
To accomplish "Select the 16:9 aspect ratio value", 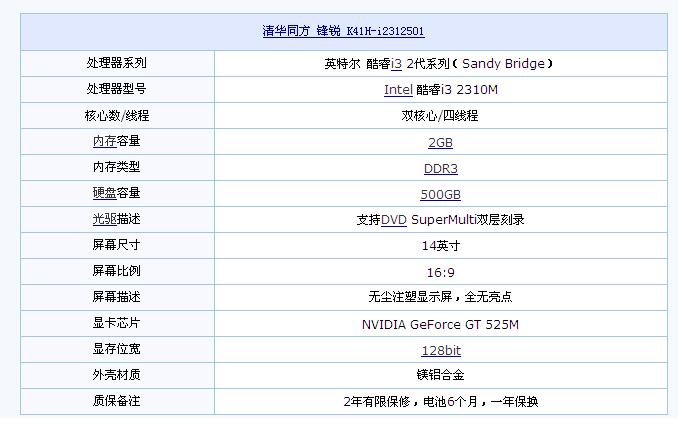I will pos(440,273).
